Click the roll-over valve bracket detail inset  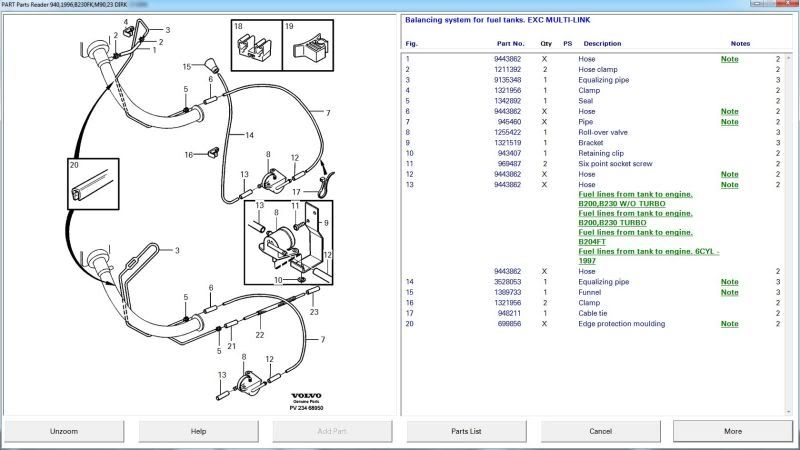pos(289,242)
